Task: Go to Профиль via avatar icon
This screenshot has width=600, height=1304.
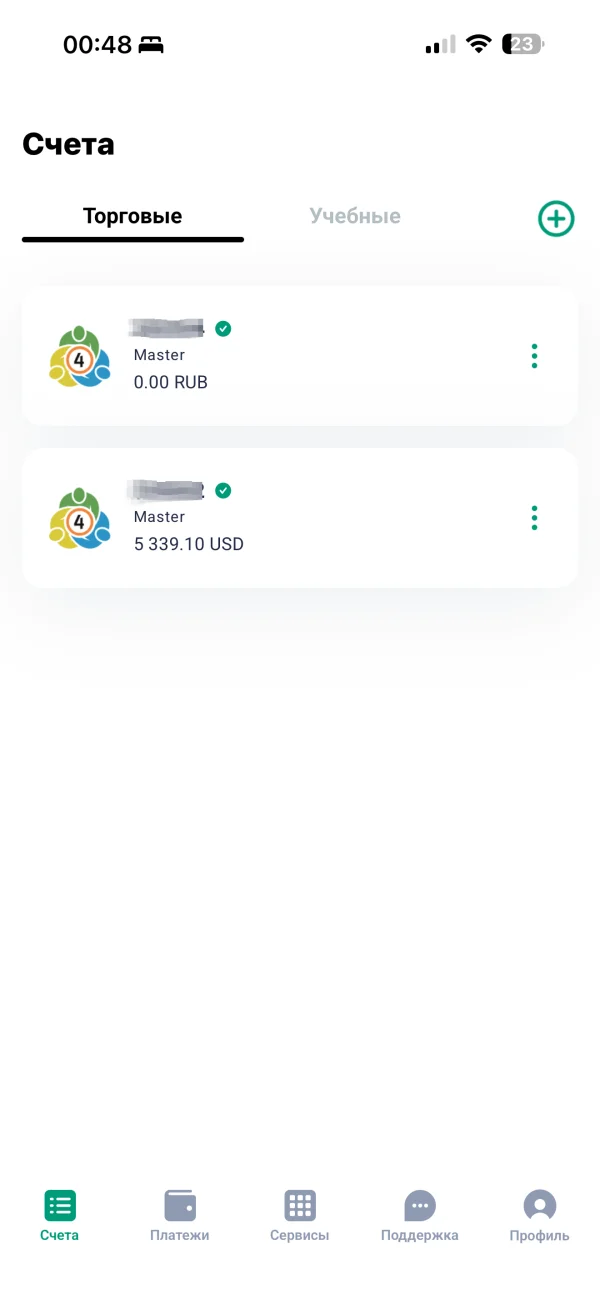Action: point(540,1206)
